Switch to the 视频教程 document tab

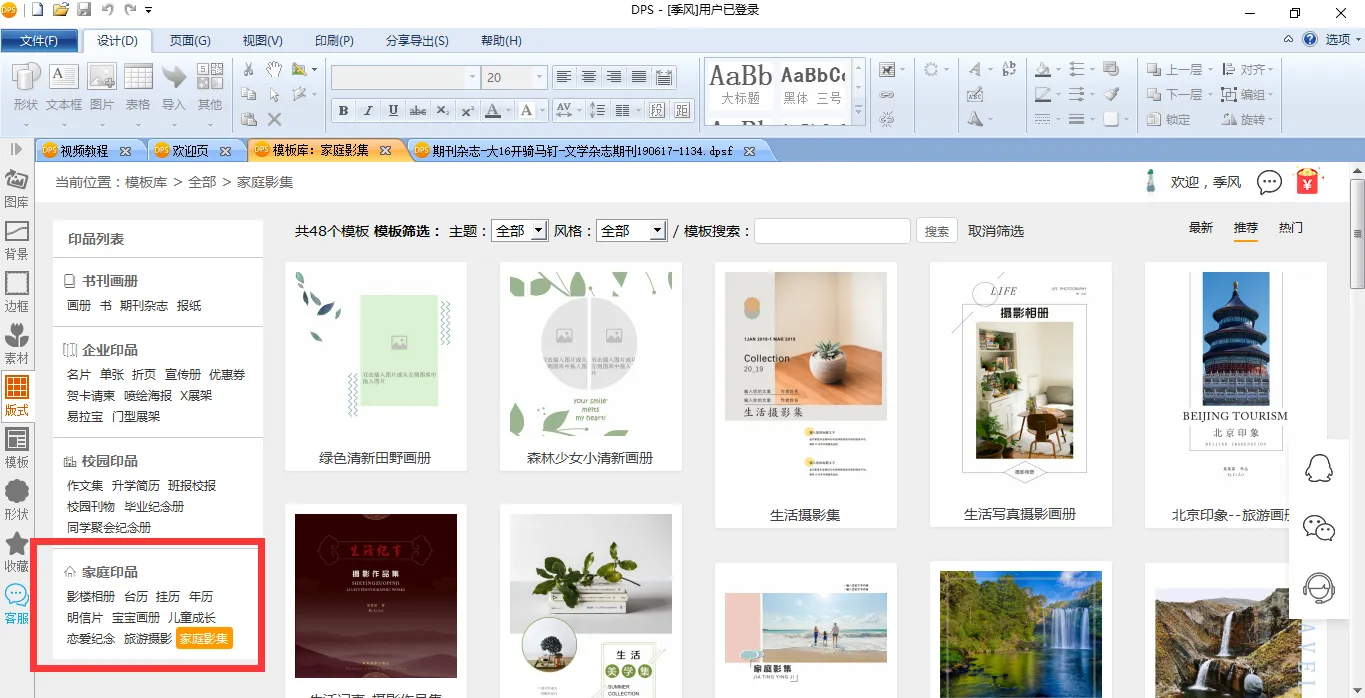(x=84, y=151)
